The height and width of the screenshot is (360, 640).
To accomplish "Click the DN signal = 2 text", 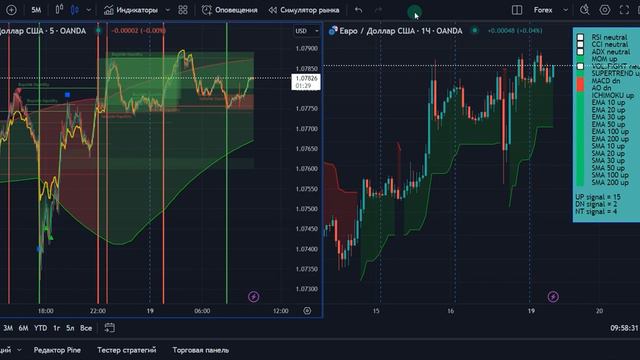I will pyautogui.click(x=596, y=204).
